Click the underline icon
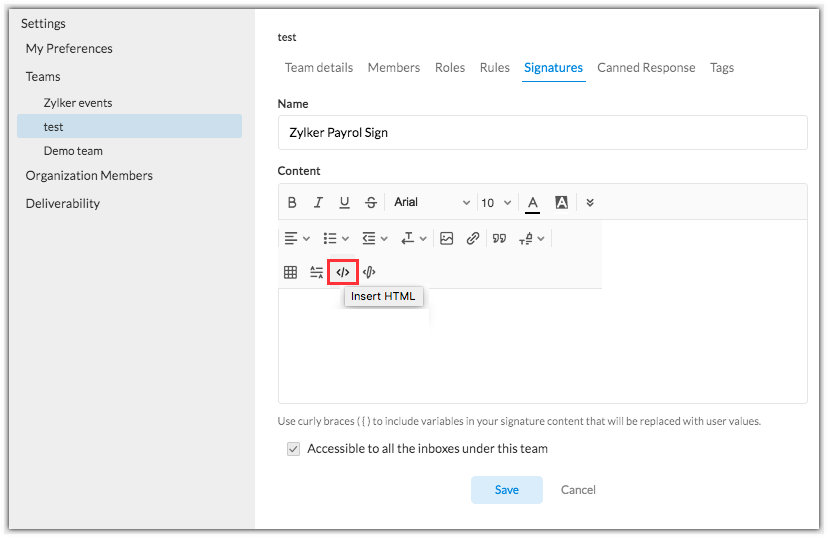 pos(344,203)
